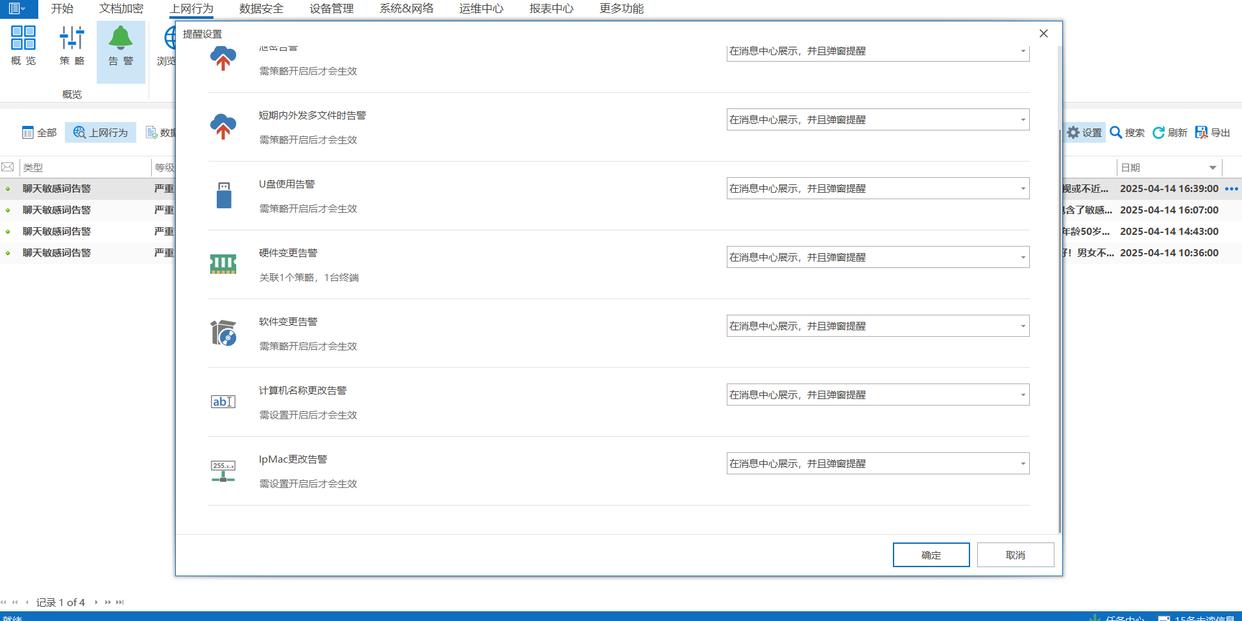Switch to the 设备管理 ribbon tab

coord(331,8)
